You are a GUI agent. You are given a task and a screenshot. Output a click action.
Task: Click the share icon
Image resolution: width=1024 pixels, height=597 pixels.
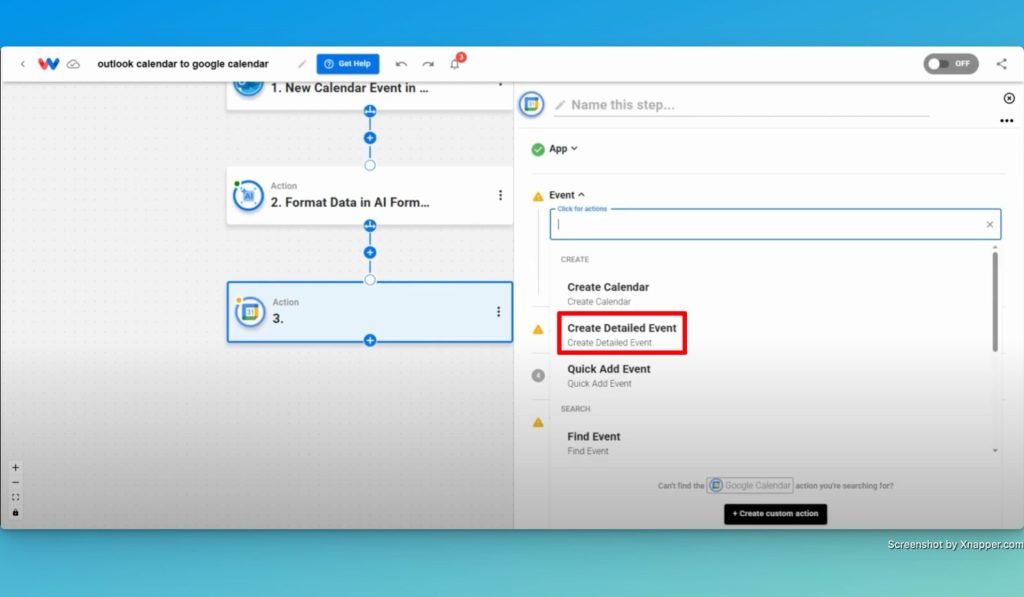1001,64
